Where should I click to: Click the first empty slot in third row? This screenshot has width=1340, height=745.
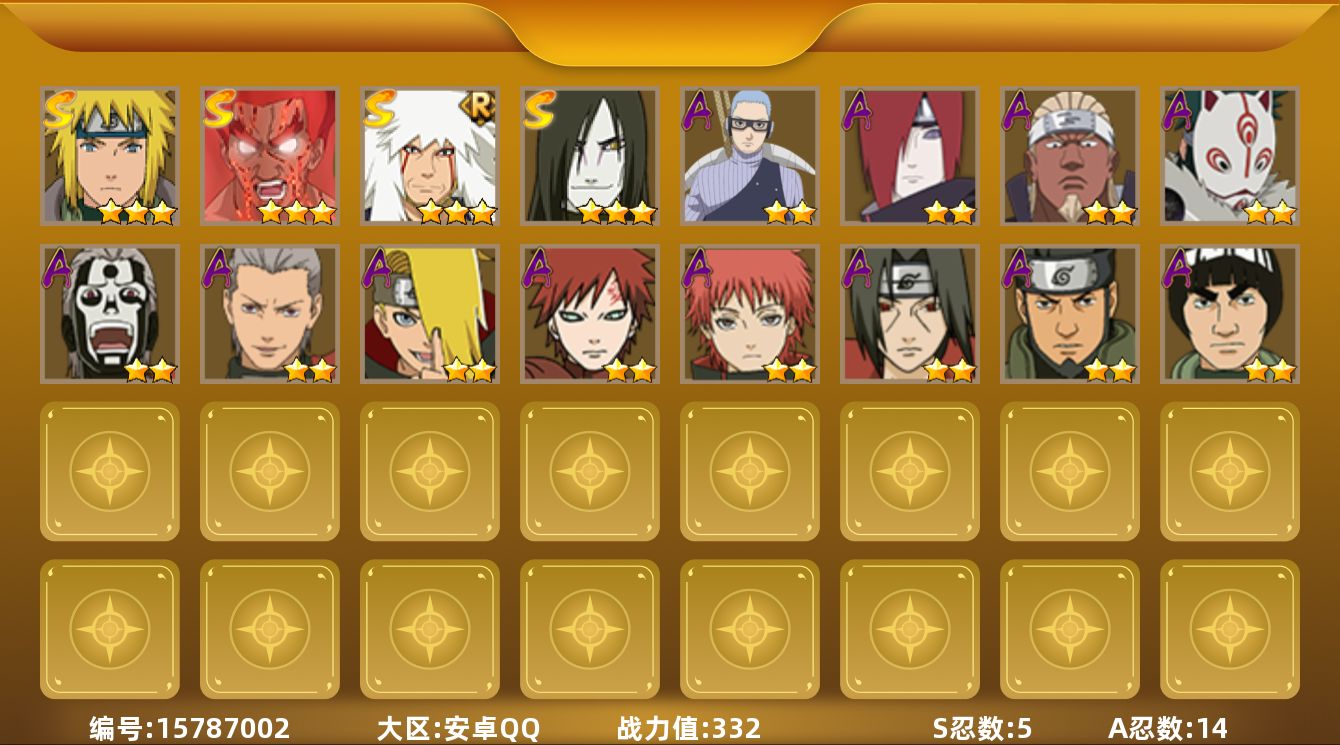click(110, 471)
